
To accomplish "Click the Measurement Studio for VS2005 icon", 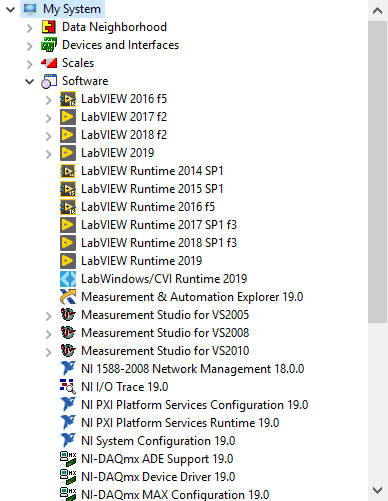I will [x=68, y=315].
